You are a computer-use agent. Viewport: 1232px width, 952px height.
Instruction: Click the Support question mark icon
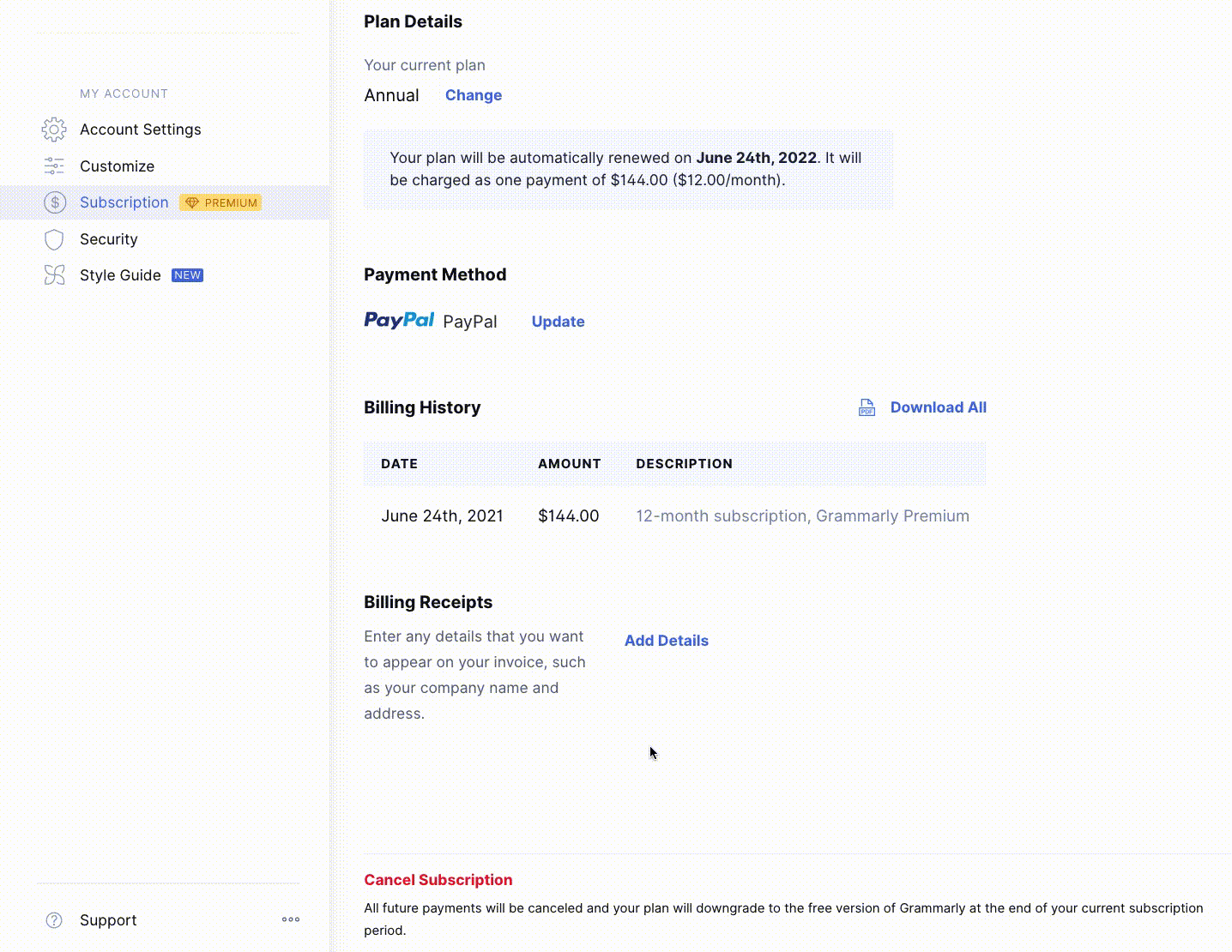[54, 920]
